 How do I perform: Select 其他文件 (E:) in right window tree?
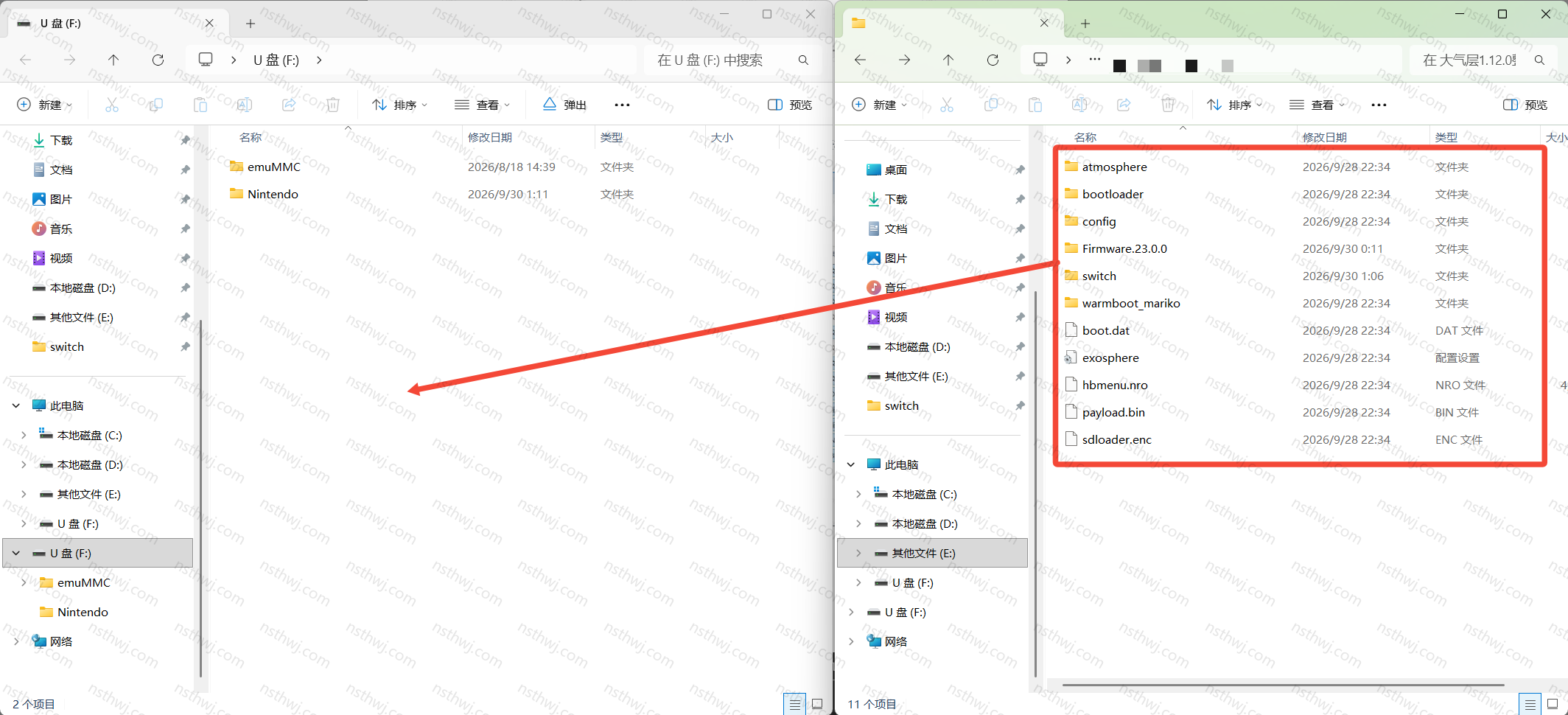933,553
